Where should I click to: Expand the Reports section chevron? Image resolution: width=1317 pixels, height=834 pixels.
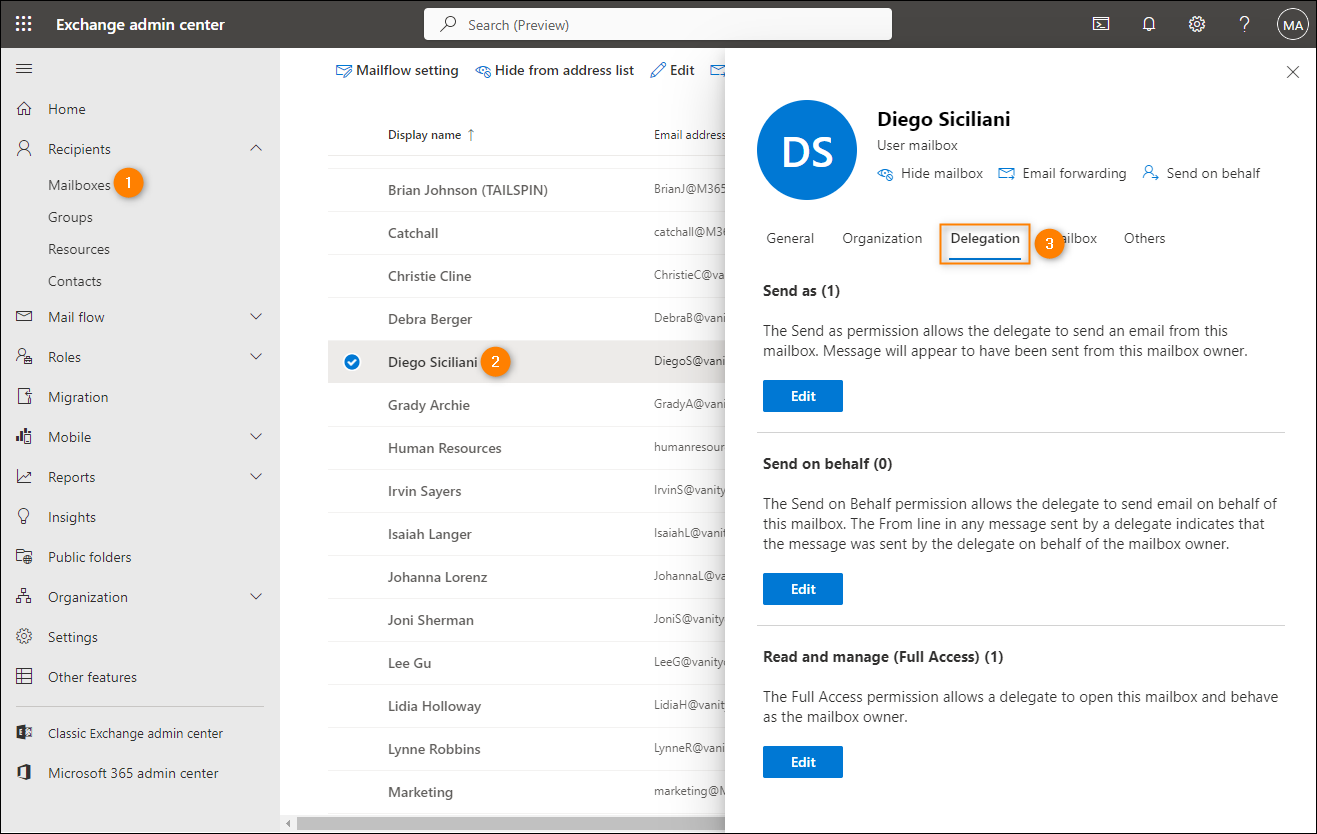(256, 477)
